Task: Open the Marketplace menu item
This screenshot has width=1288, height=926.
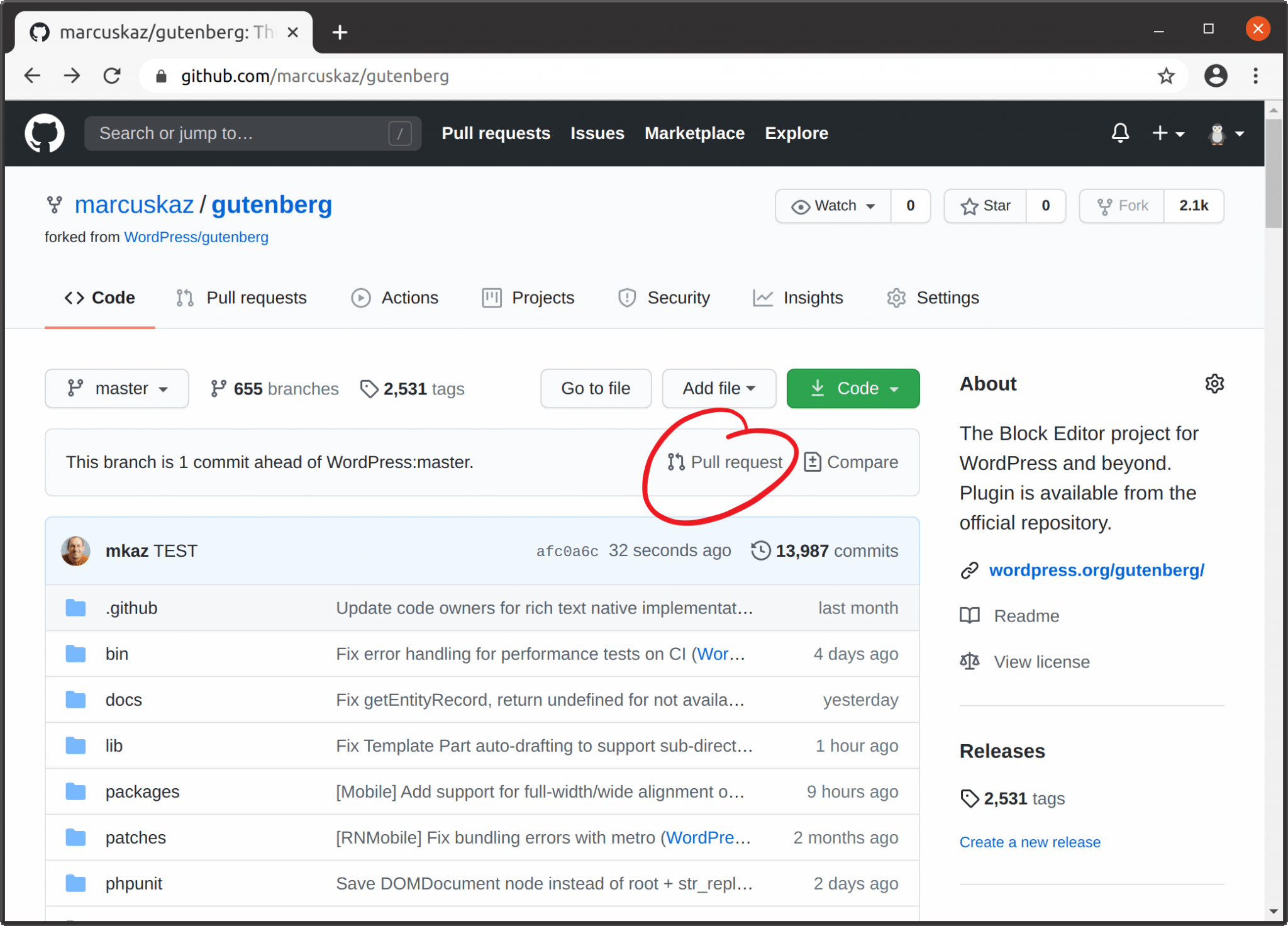Action: click(694, 133)
